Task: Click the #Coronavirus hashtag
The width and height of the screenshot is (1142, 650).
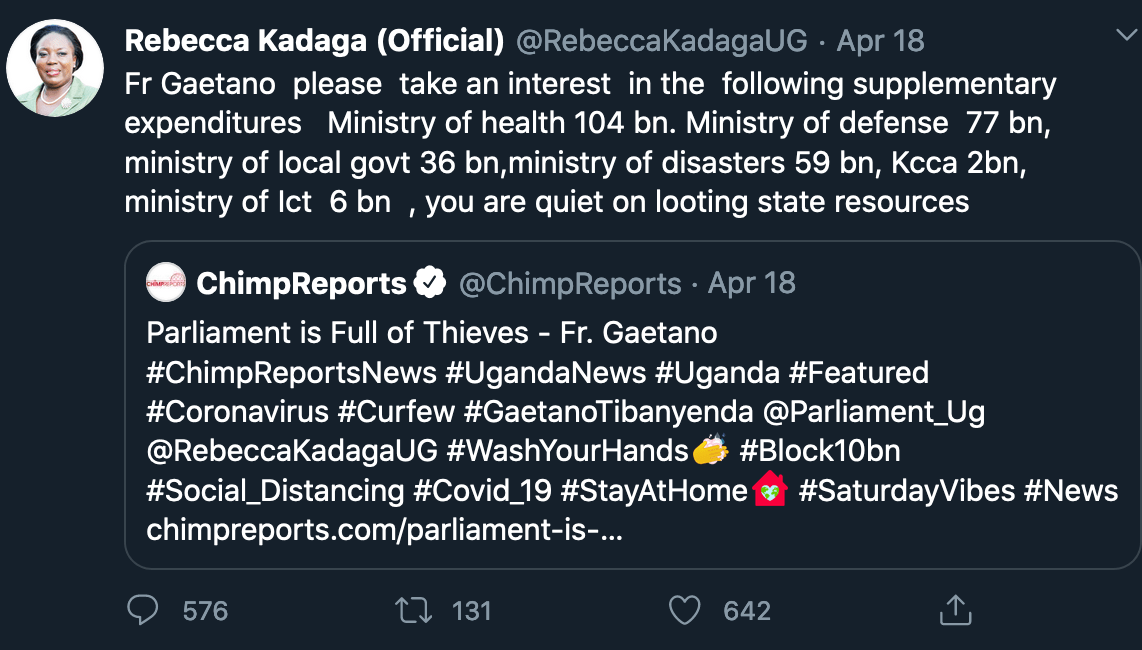Action: (237, 412)
